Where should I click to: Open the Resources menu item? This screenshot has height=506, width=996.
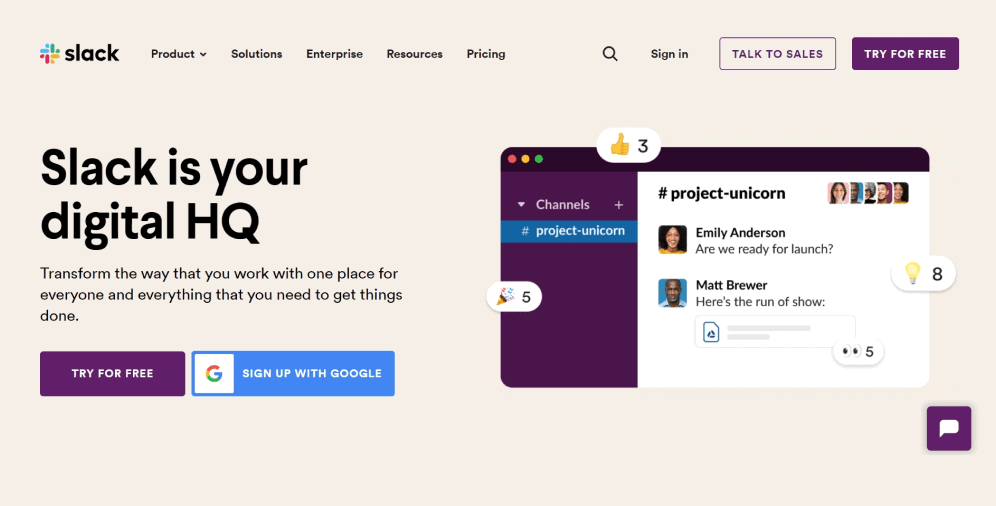[x=414, y=54]
